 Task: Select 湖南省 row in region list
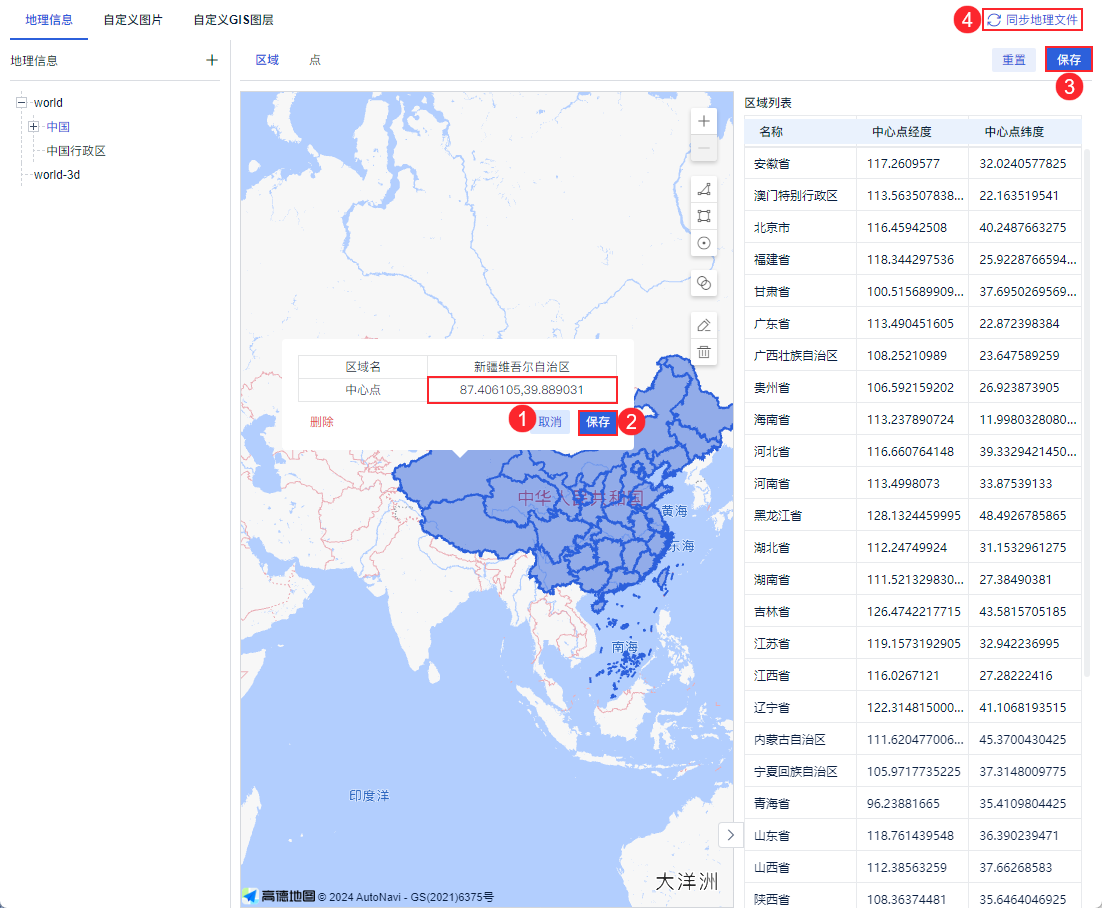(x=913, y=579)
